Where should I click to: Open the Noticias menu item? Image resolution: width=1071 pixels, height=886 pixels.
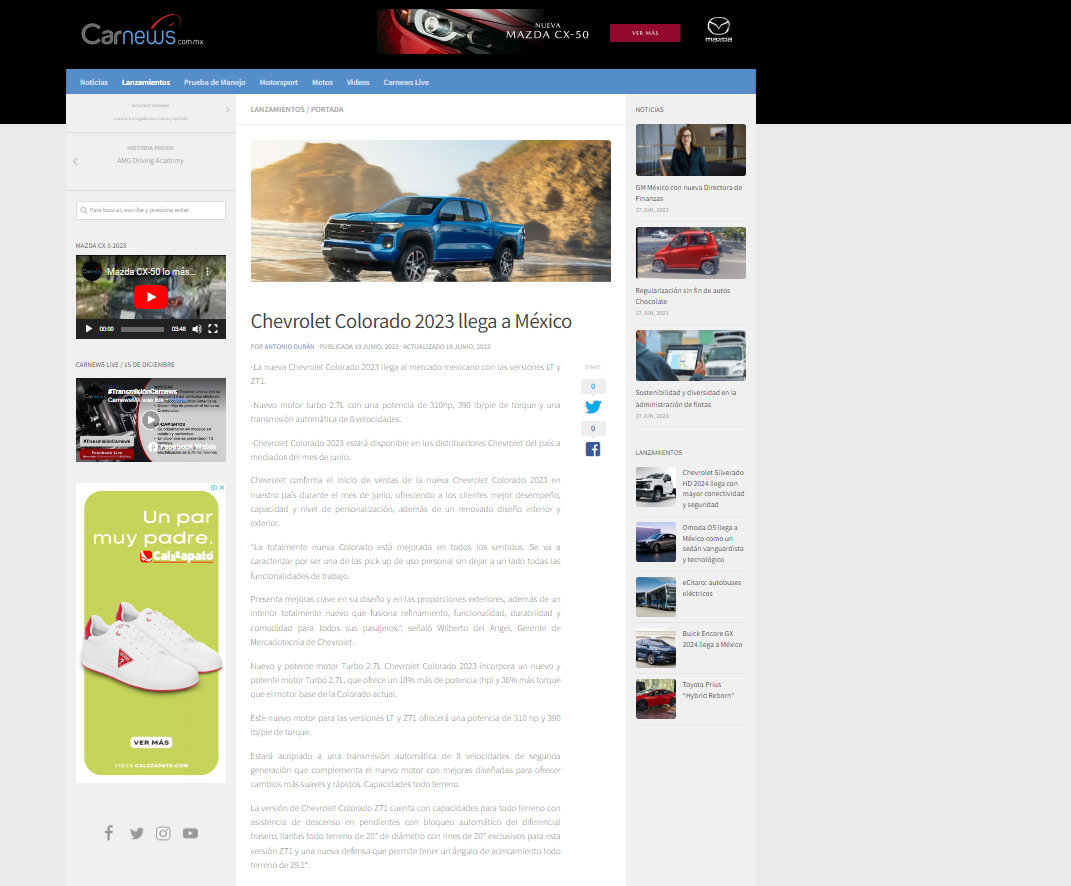click(94, 82)
